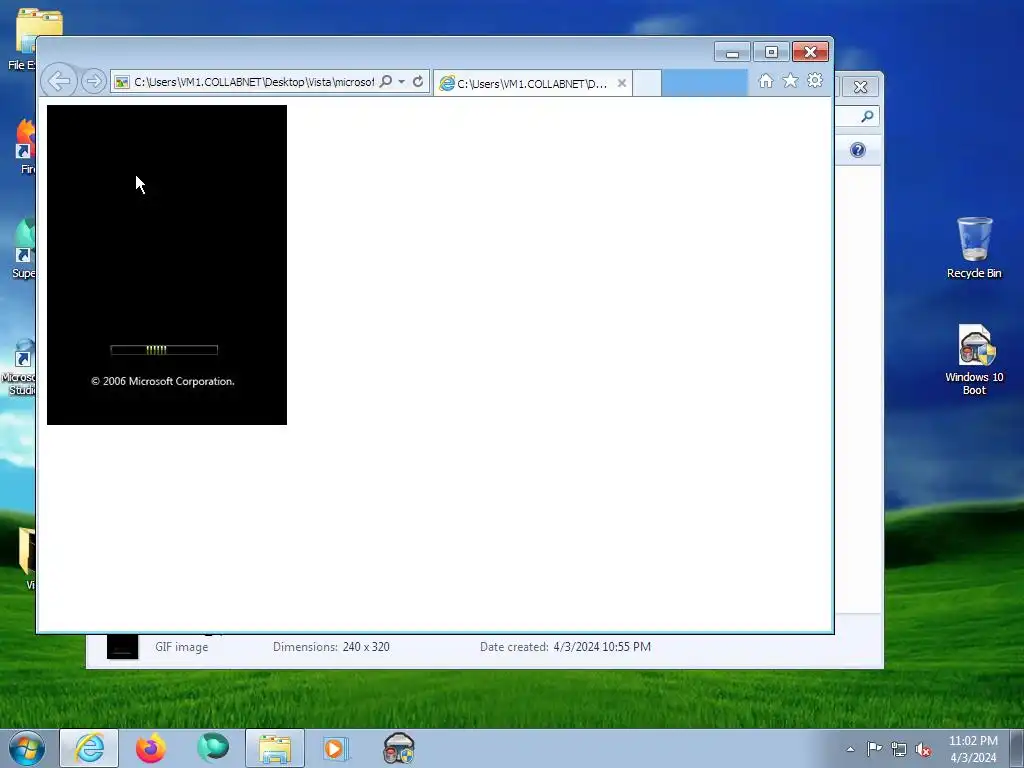Screen dimensions: 1024x768
Task: Close the Explorer window behind
Action: coord(860,86)
